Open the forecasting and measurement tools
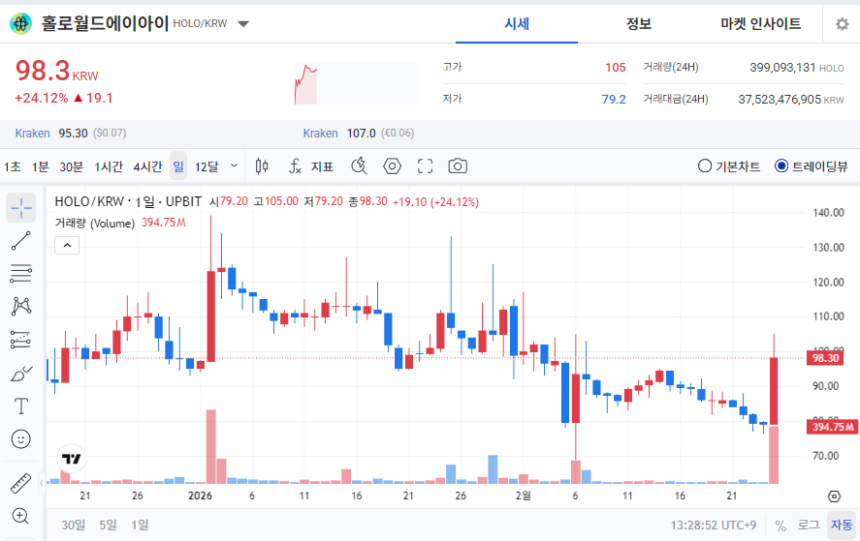The image size is (860, 541). point(21,340)
